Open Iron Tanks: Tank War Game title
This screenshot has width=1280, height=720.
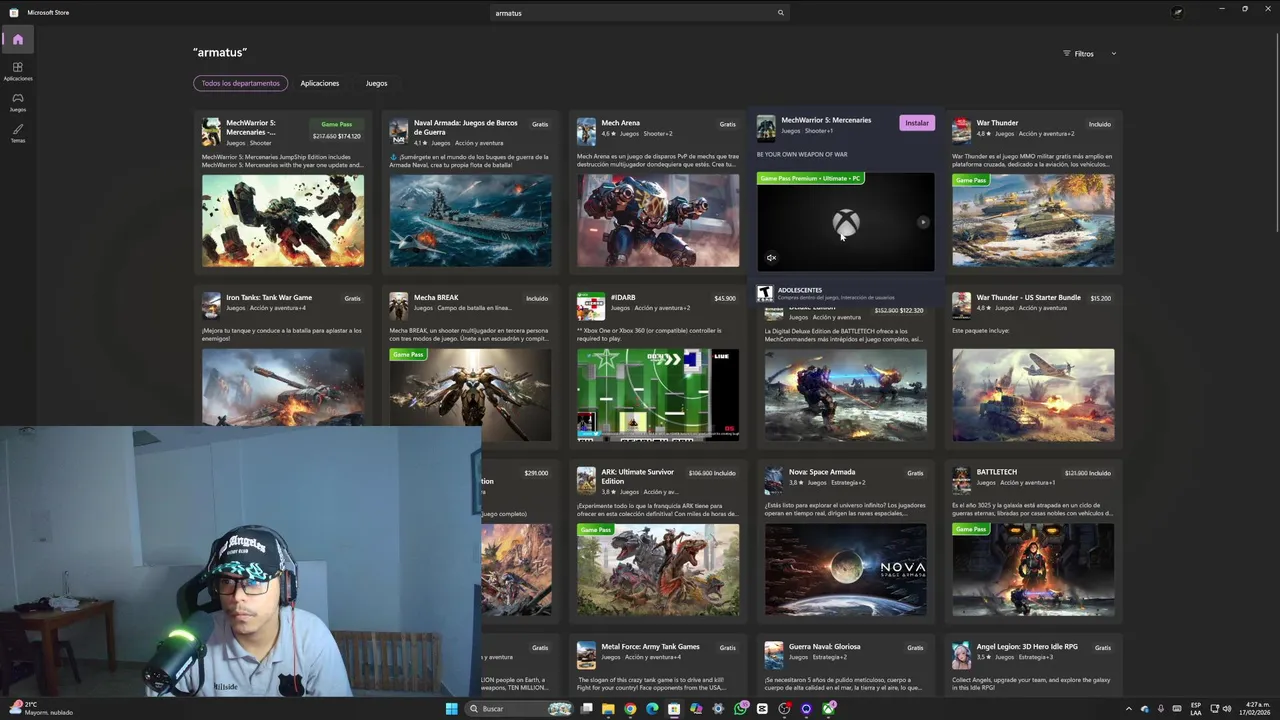pyautogui.click(x=269, y=297)
